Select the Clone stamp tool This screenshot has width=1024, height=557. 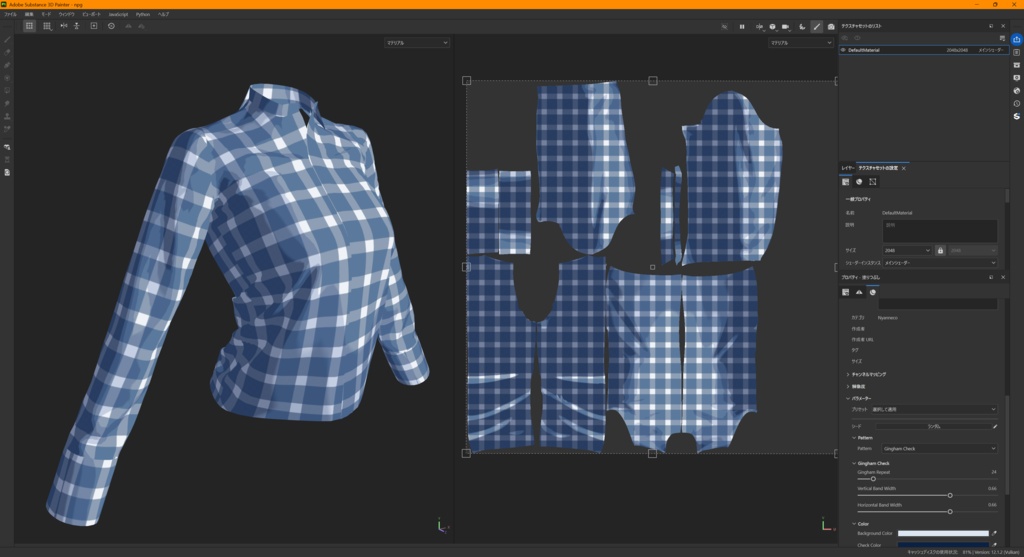[7, 116]
